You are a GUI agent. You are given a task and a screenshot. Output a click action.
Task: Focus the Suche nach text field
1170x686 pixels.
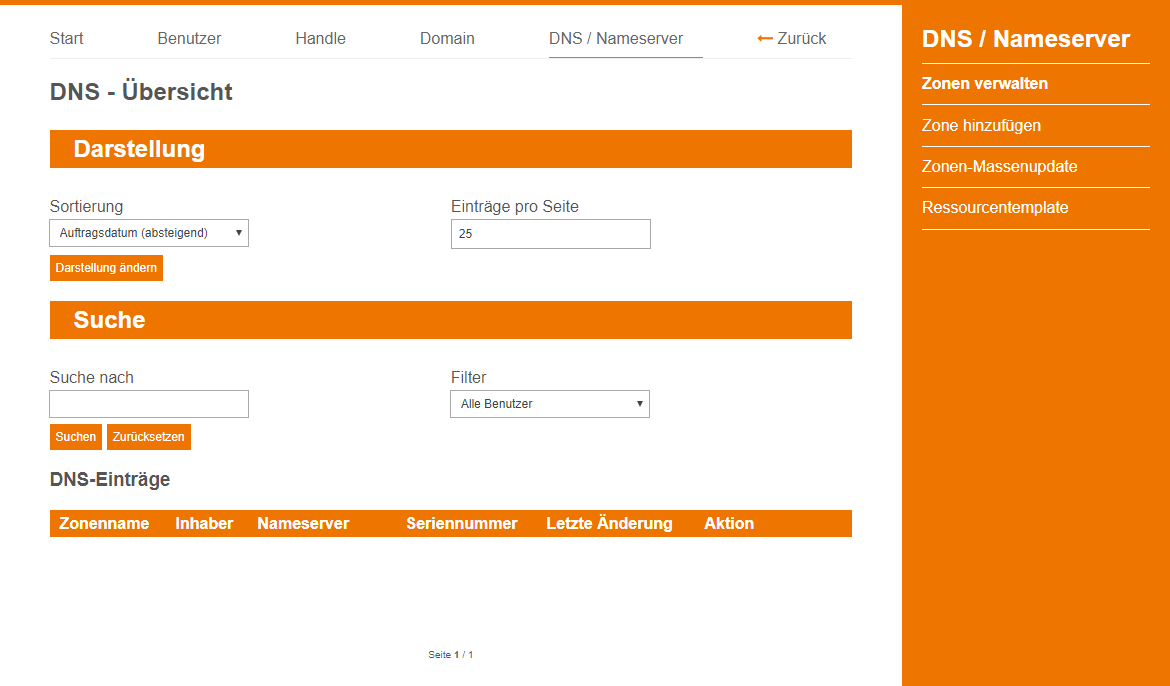[x=149, y=404]
